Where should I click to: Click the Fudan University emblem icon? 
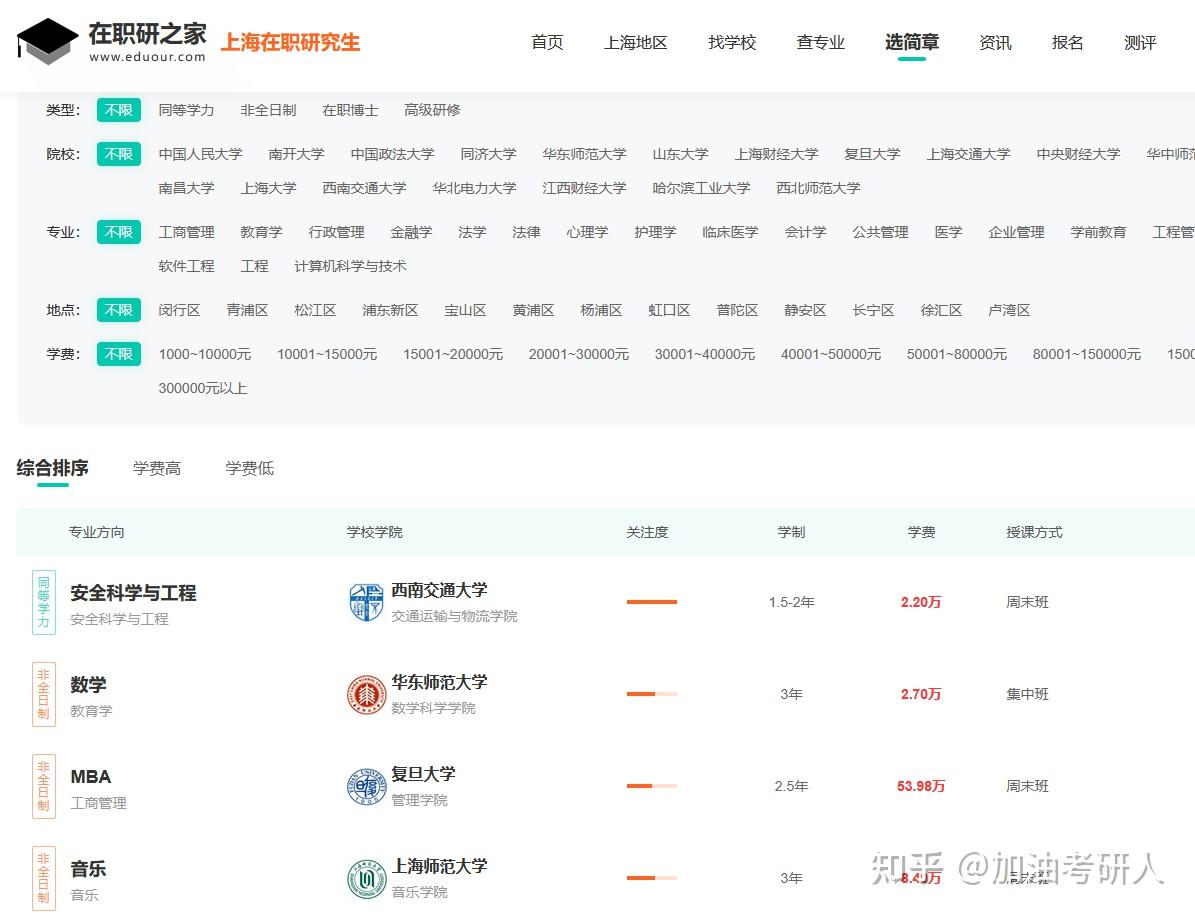(367, 786)
